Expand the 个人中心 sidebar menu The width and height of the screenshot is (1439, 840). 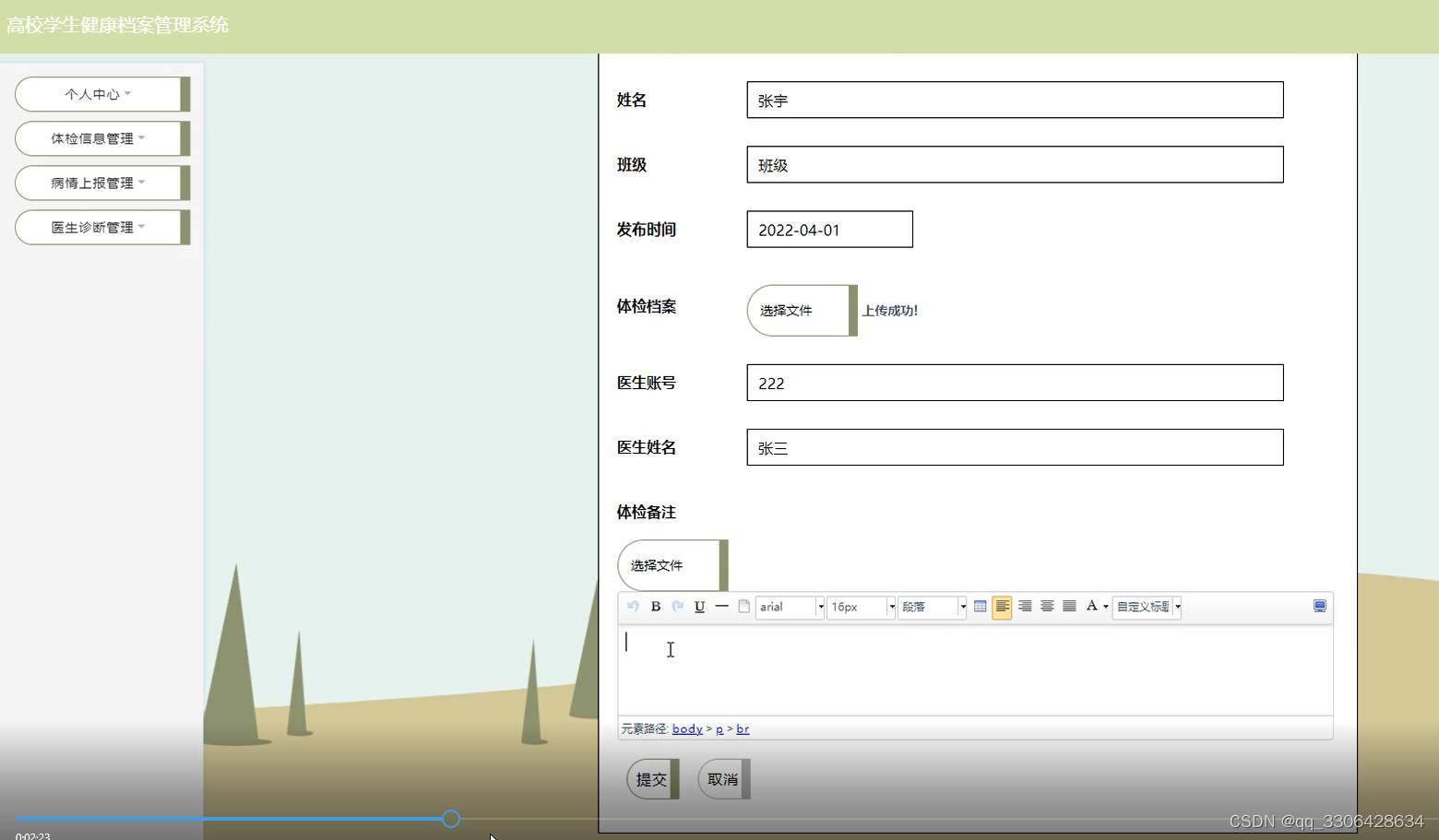[102, 94]
